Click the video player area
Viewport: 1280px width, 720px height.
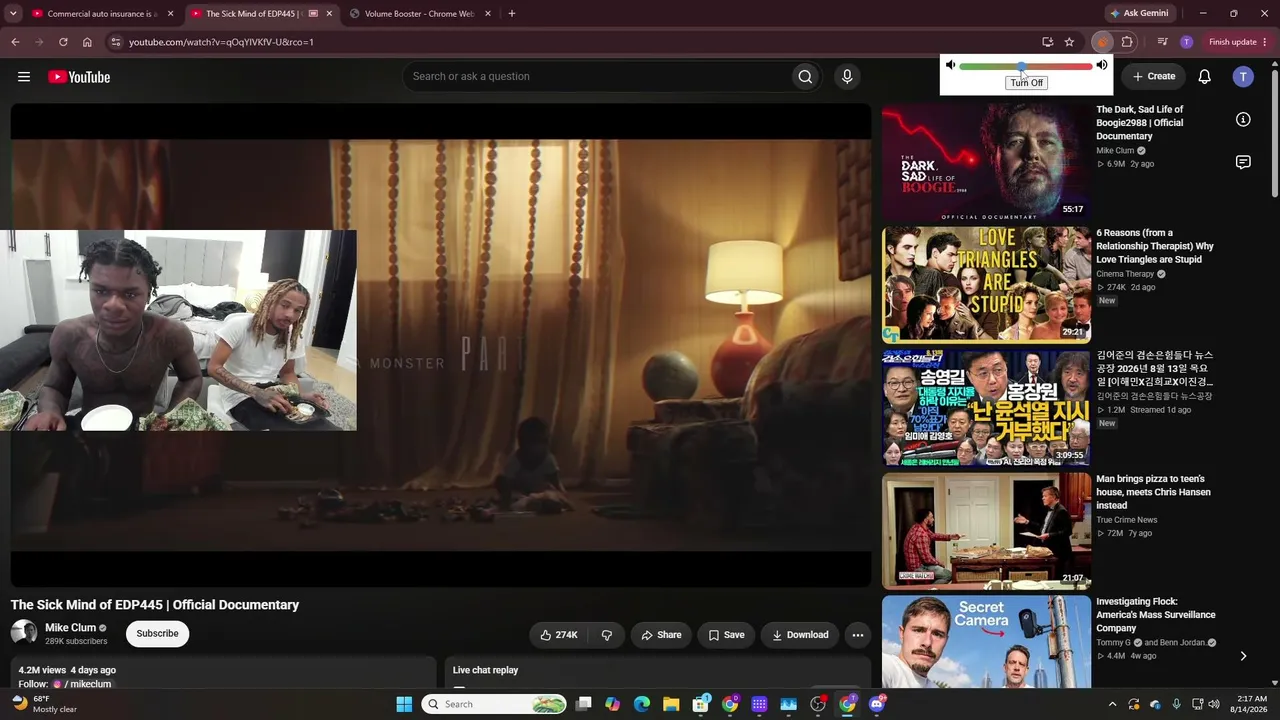coord(441,345)
